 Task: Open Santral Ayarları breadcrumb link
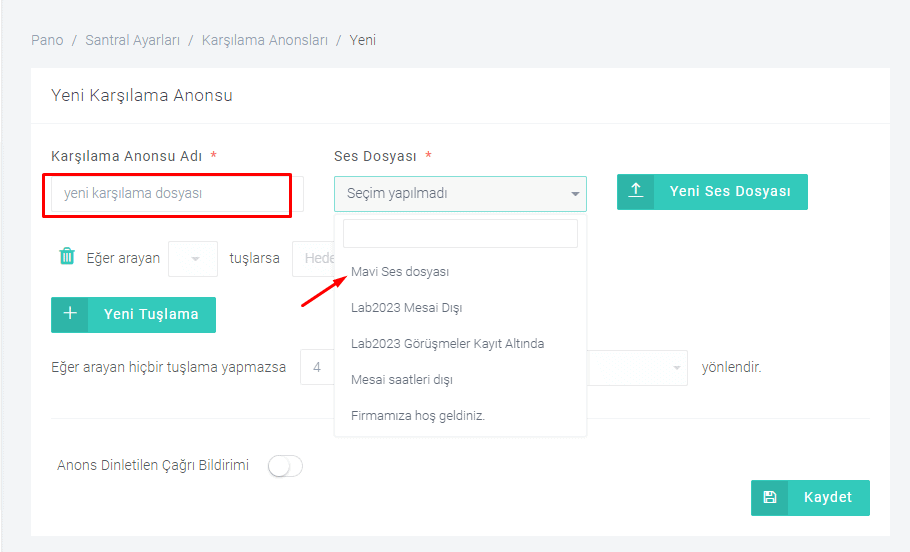pyautogui.click(x=132, y=41)
